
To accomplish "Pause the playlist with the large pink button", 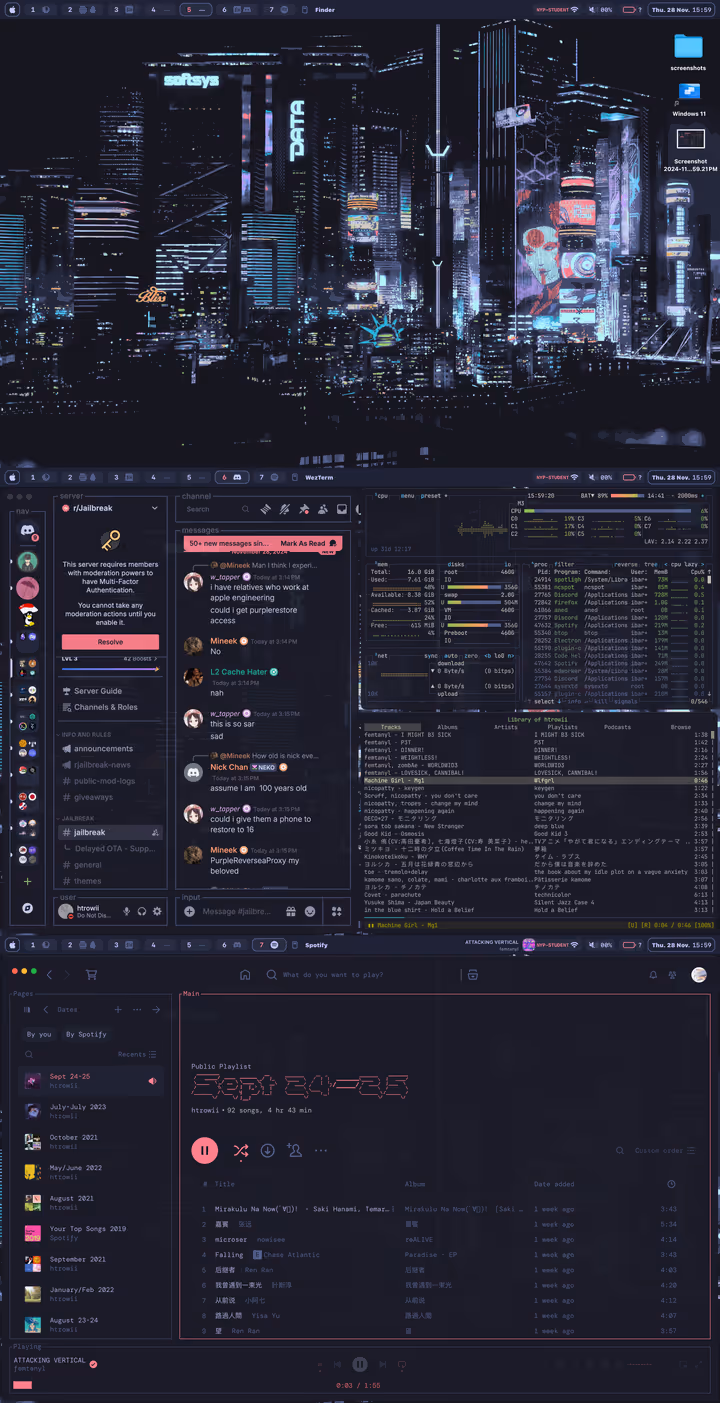I will (x=204, y=1150).
